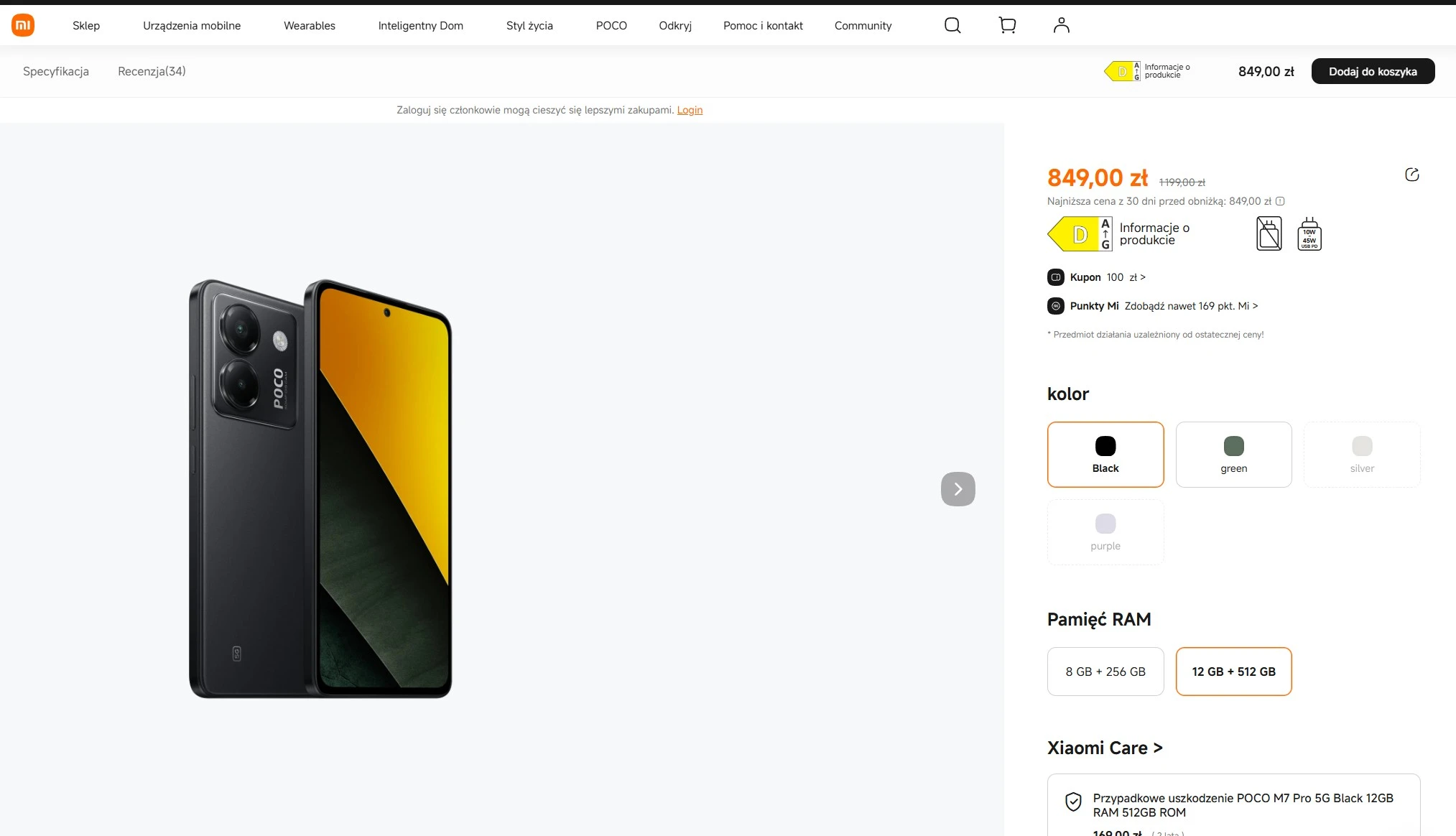Screen dimensions: 1456x836
Task: Select the purple color swatch
Action: (x=1105, y=531)
